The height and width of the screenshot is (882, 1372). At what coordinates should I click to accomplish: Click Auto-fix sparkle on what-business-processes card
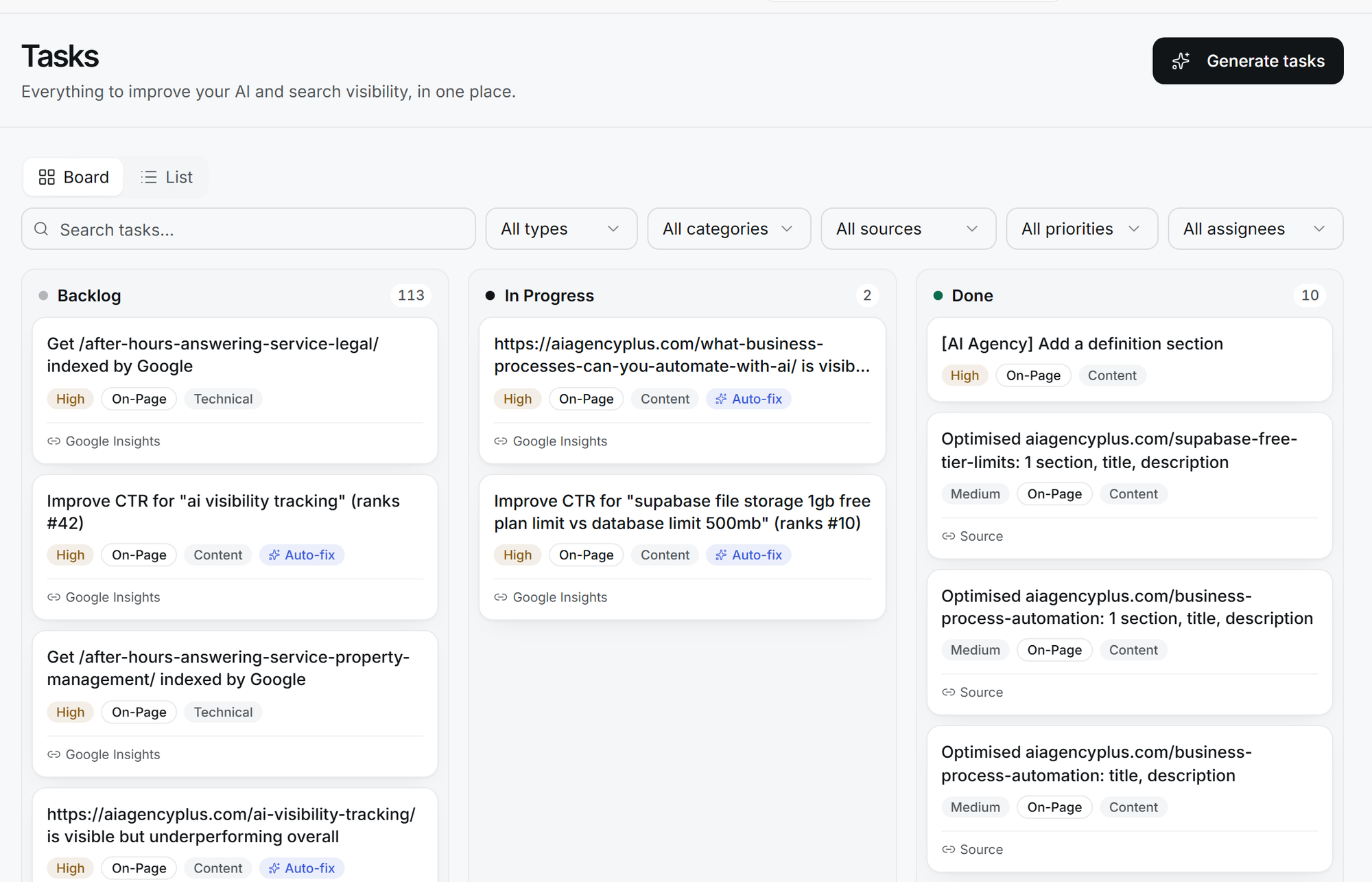tap(721, 399)
